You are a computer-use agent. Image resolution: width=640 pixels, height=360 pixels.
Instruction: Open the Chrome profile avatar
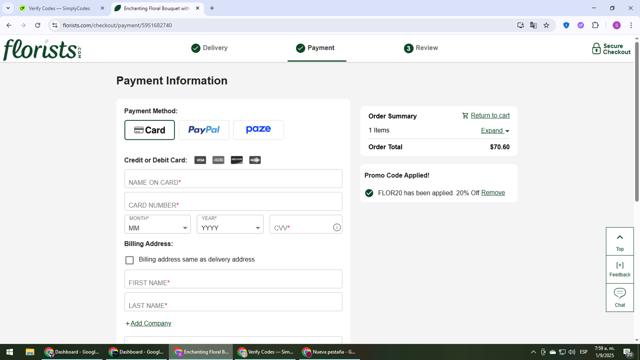[616, 25]
